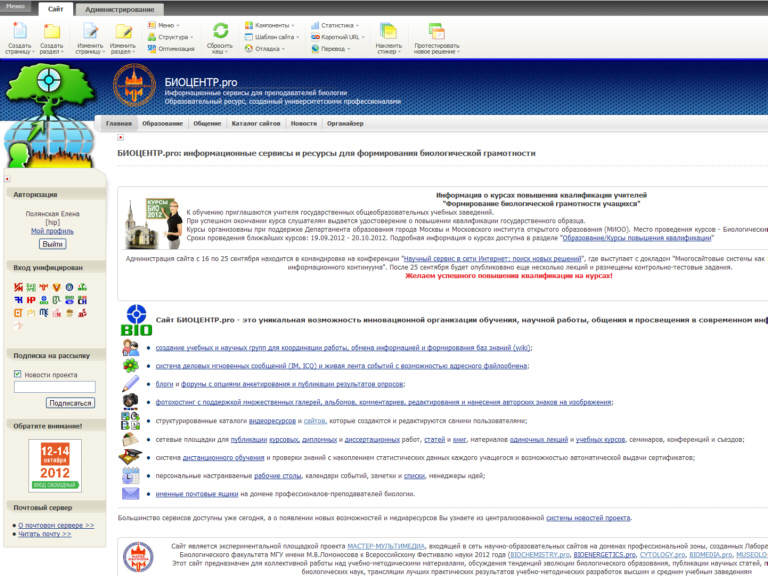Click the Выйти button
768x576 pixels.
(52, 244)
